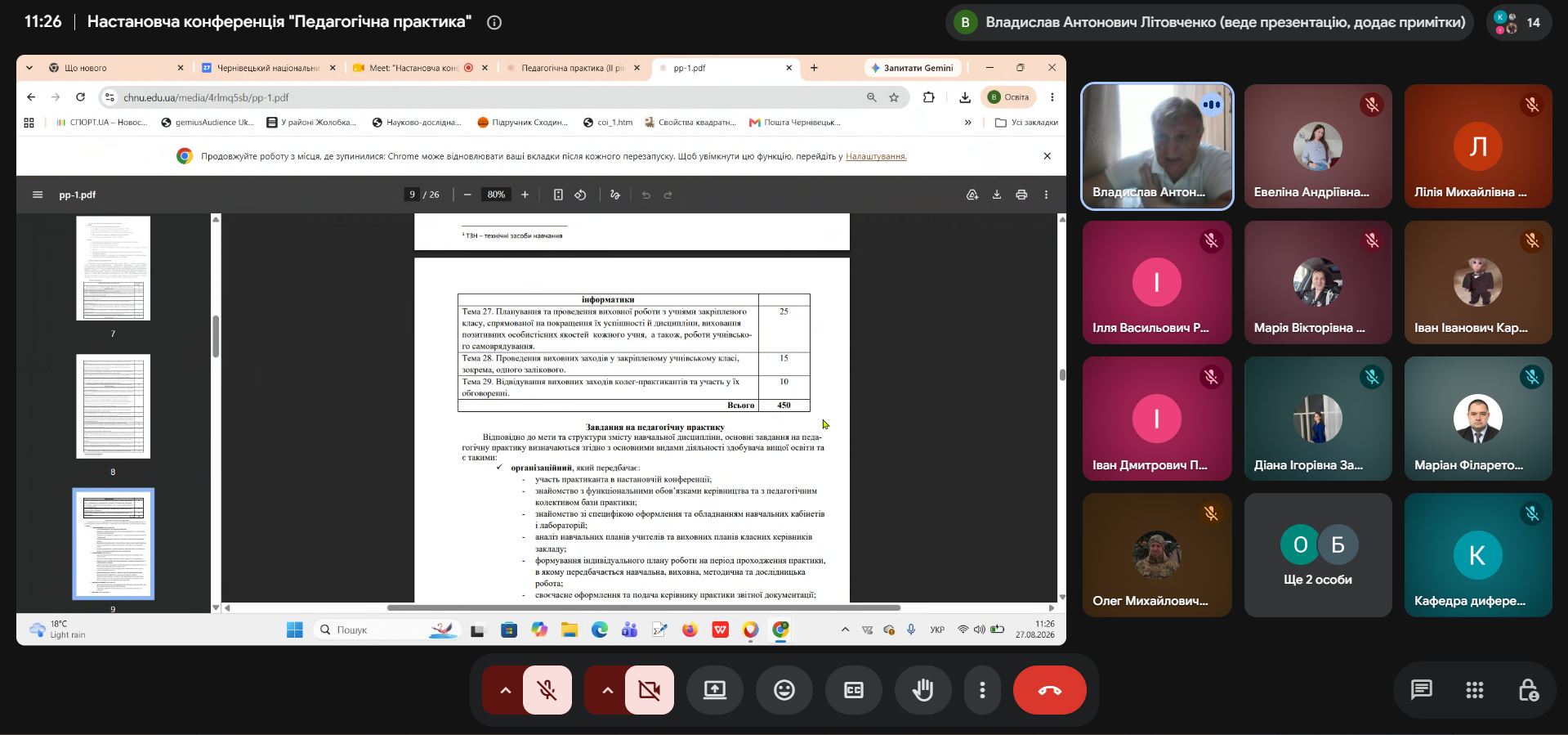Click the Windows Start button
The width and height of the screenshot is (1568, 735).
click(x=295, y=630)
